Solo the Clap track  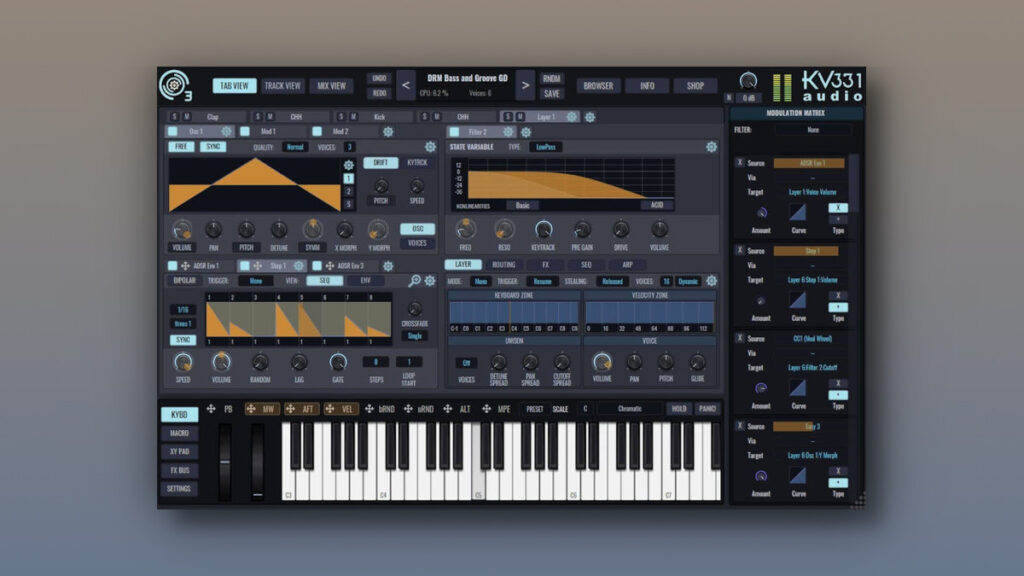(173, 117)
